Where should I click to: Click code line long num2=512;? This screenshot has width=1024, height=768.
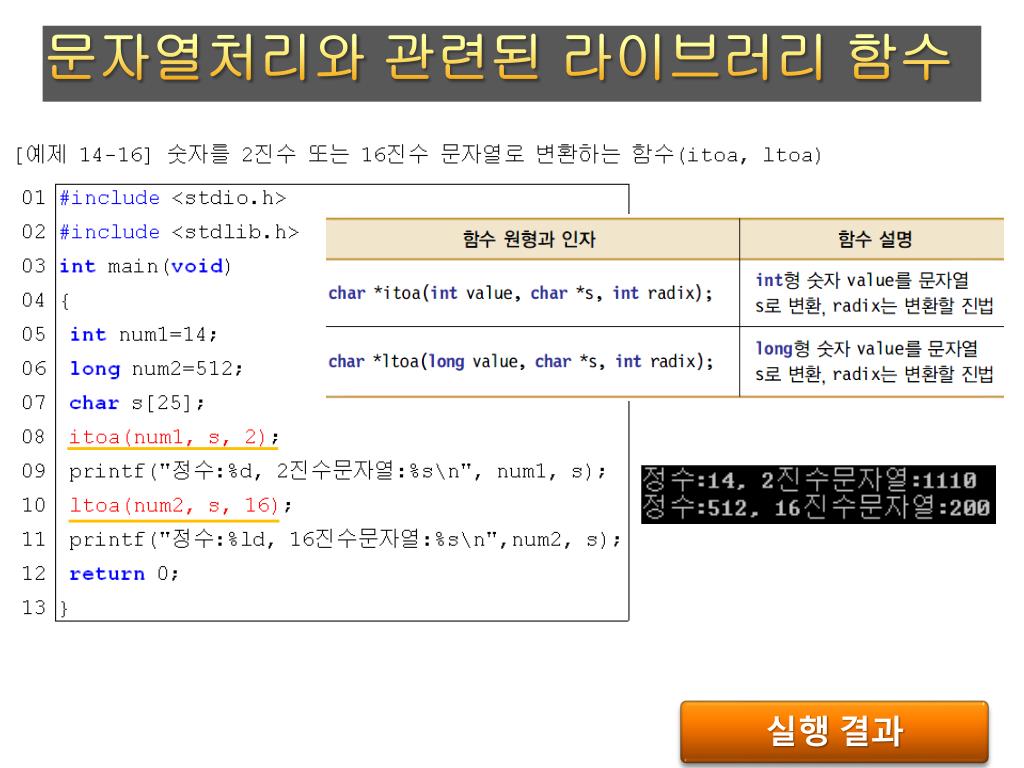click(156, 369)
